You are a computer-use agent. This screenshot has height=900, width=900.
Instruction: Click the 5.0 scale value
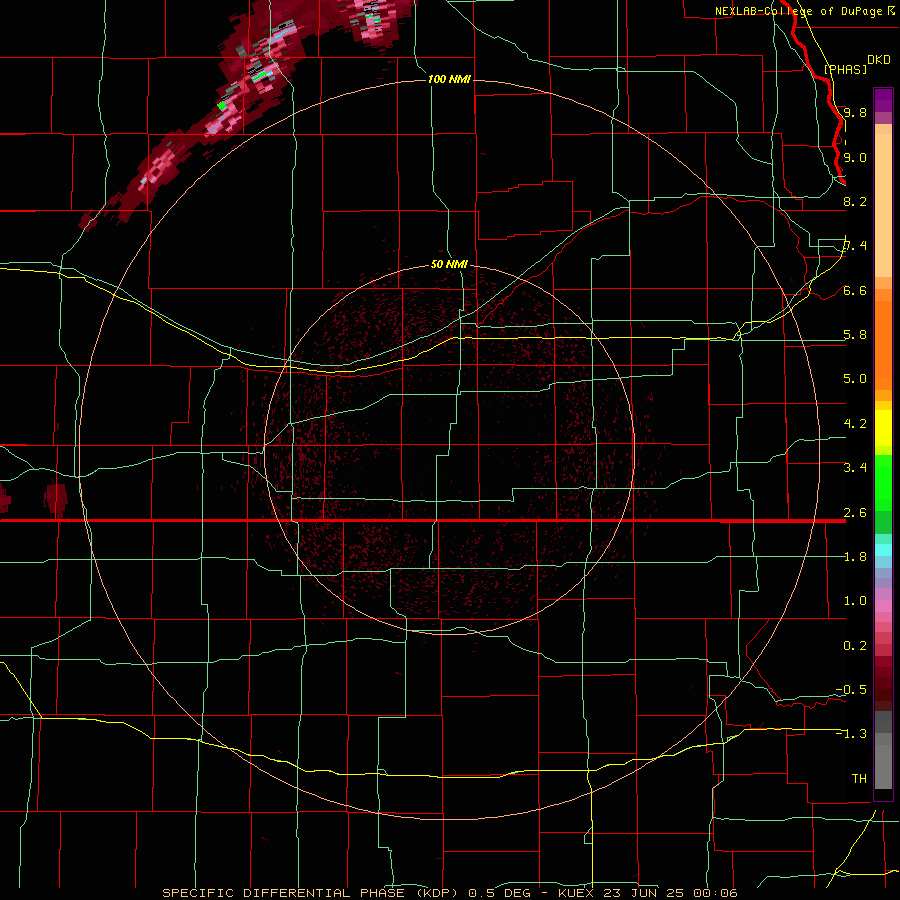pos(855,379)
